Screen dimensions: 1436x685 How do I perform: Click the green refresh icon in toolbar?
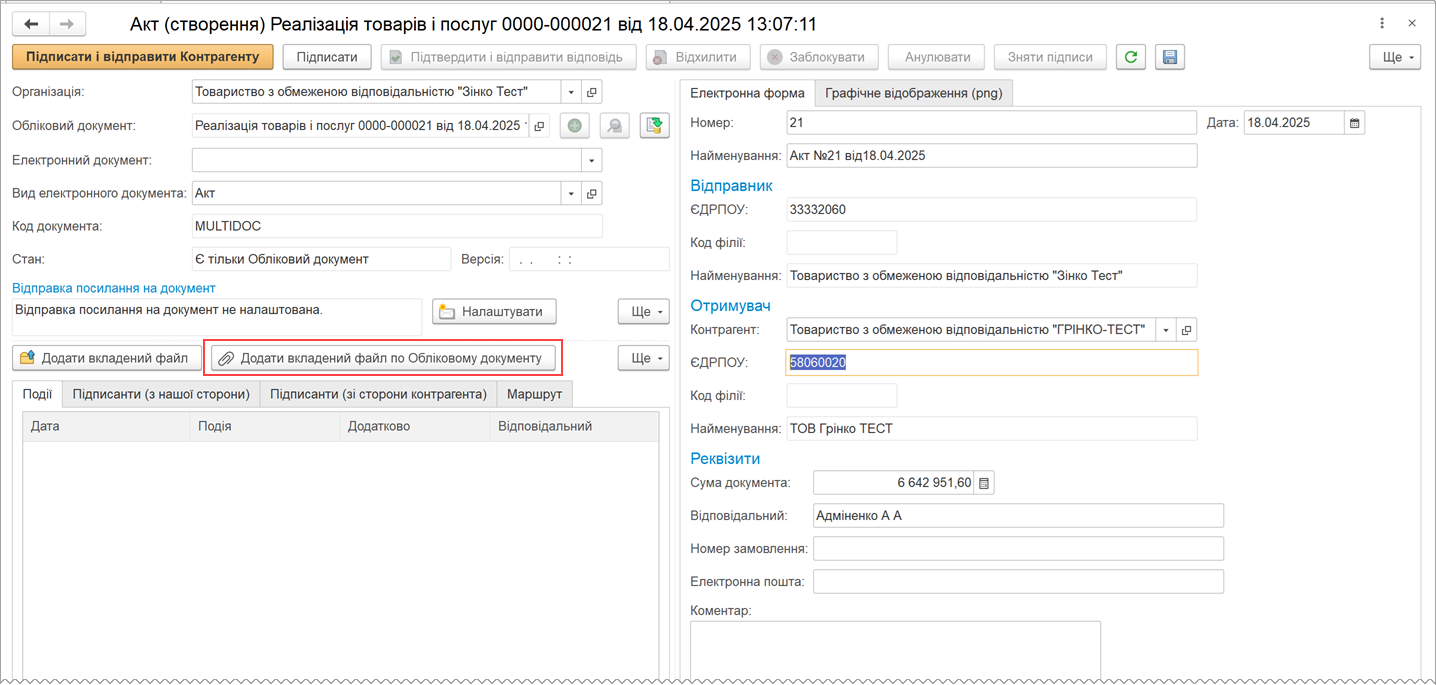click(1131, 57)
